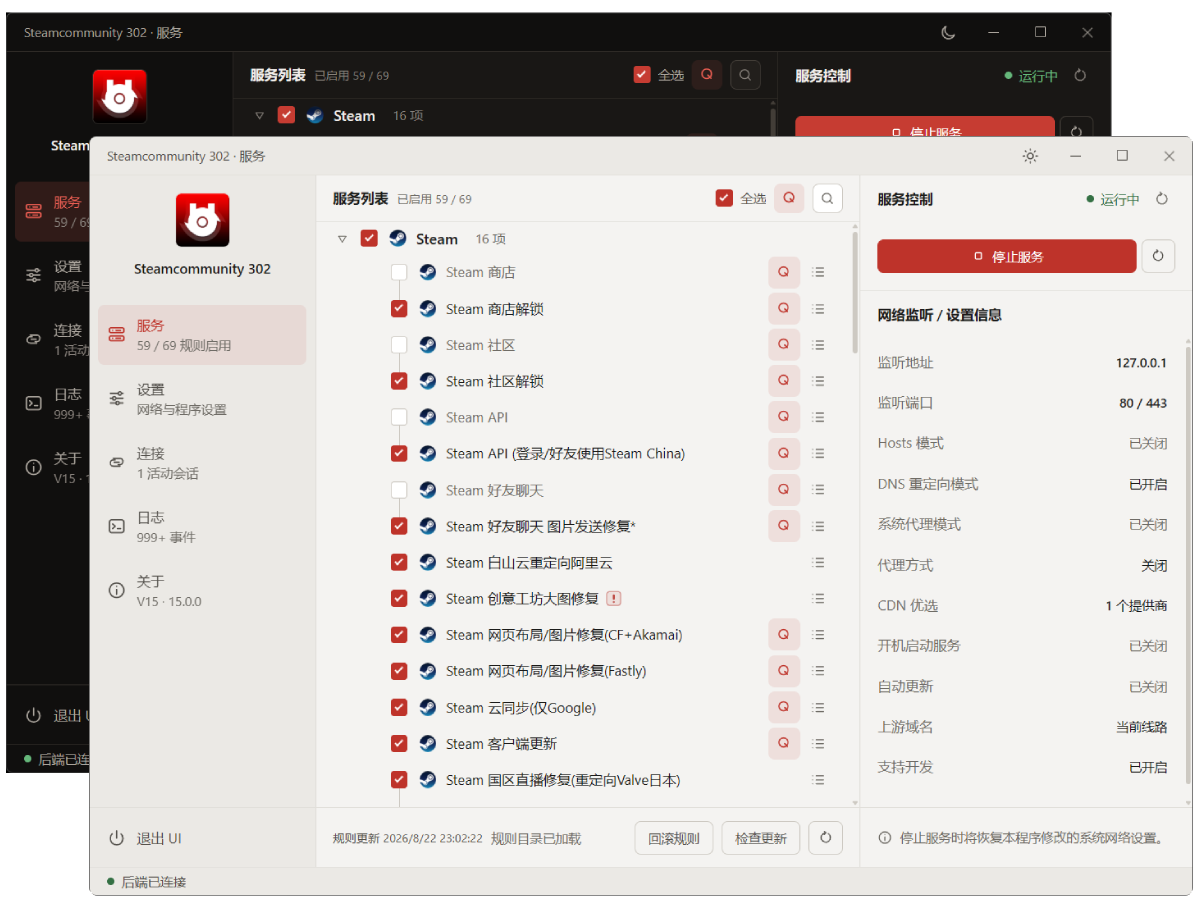Click 停止服务 button in front window
Screen dimensions: 1200x900
point(1007,256)
